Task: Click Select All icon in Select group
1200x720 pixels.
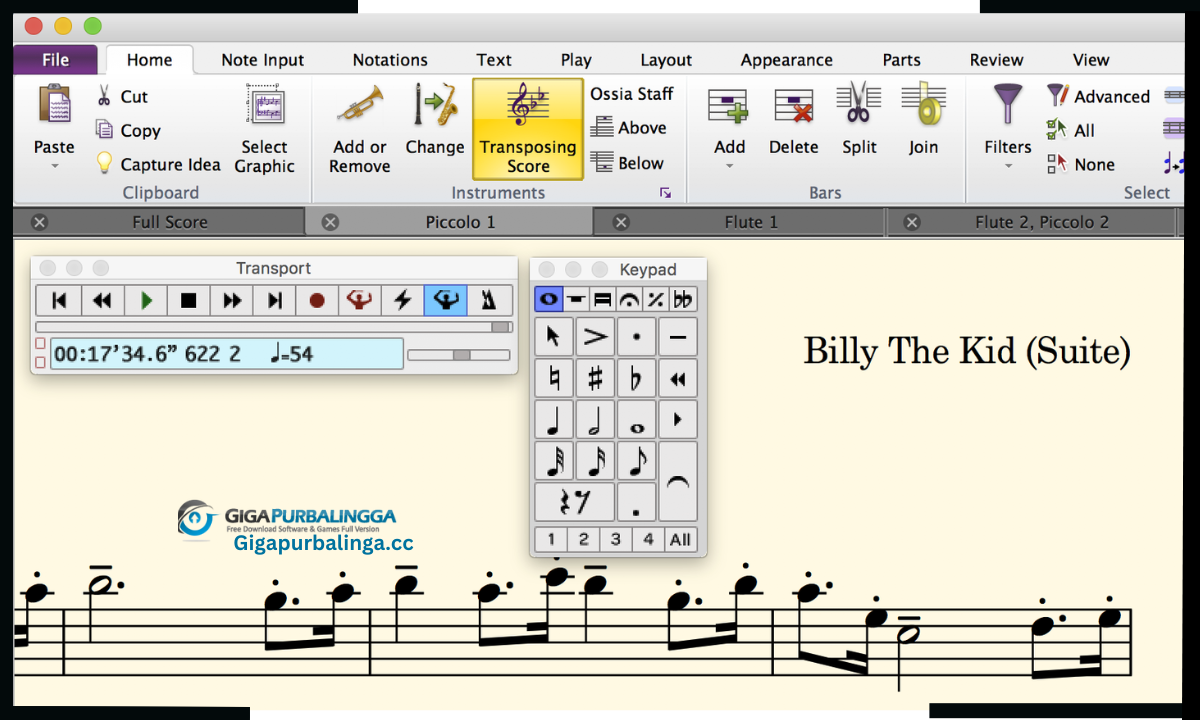Action: (1057, 129)
